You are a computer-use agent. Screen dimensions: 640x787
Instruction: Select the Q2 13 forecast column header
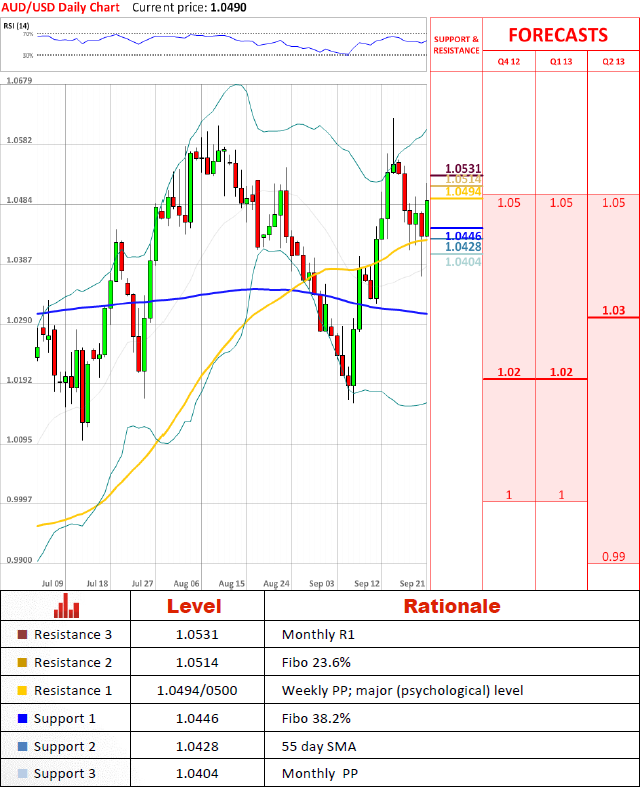(x=613, y=62)
